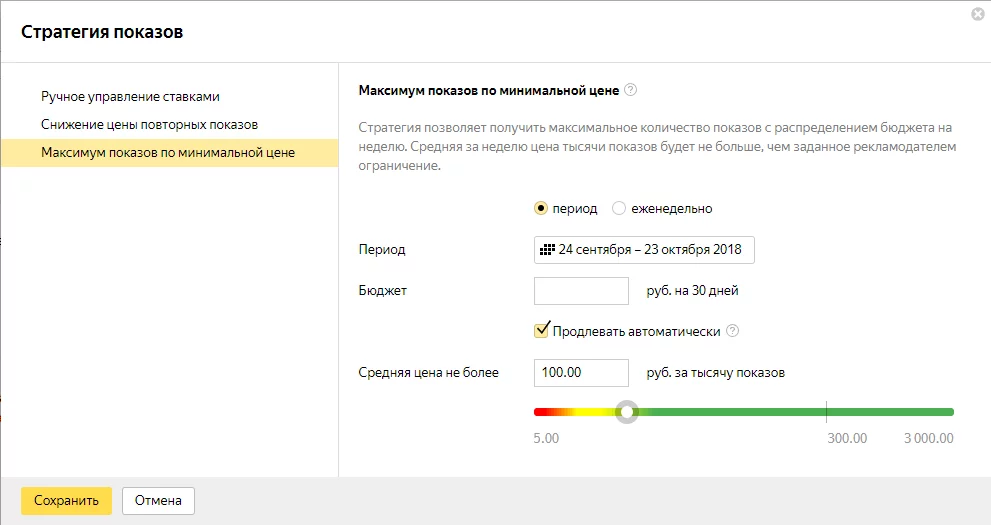The width and height of the screenshot is (991, 525).
Task: Open help icon beside Продлевать автоматически
Action: (732, 330)
